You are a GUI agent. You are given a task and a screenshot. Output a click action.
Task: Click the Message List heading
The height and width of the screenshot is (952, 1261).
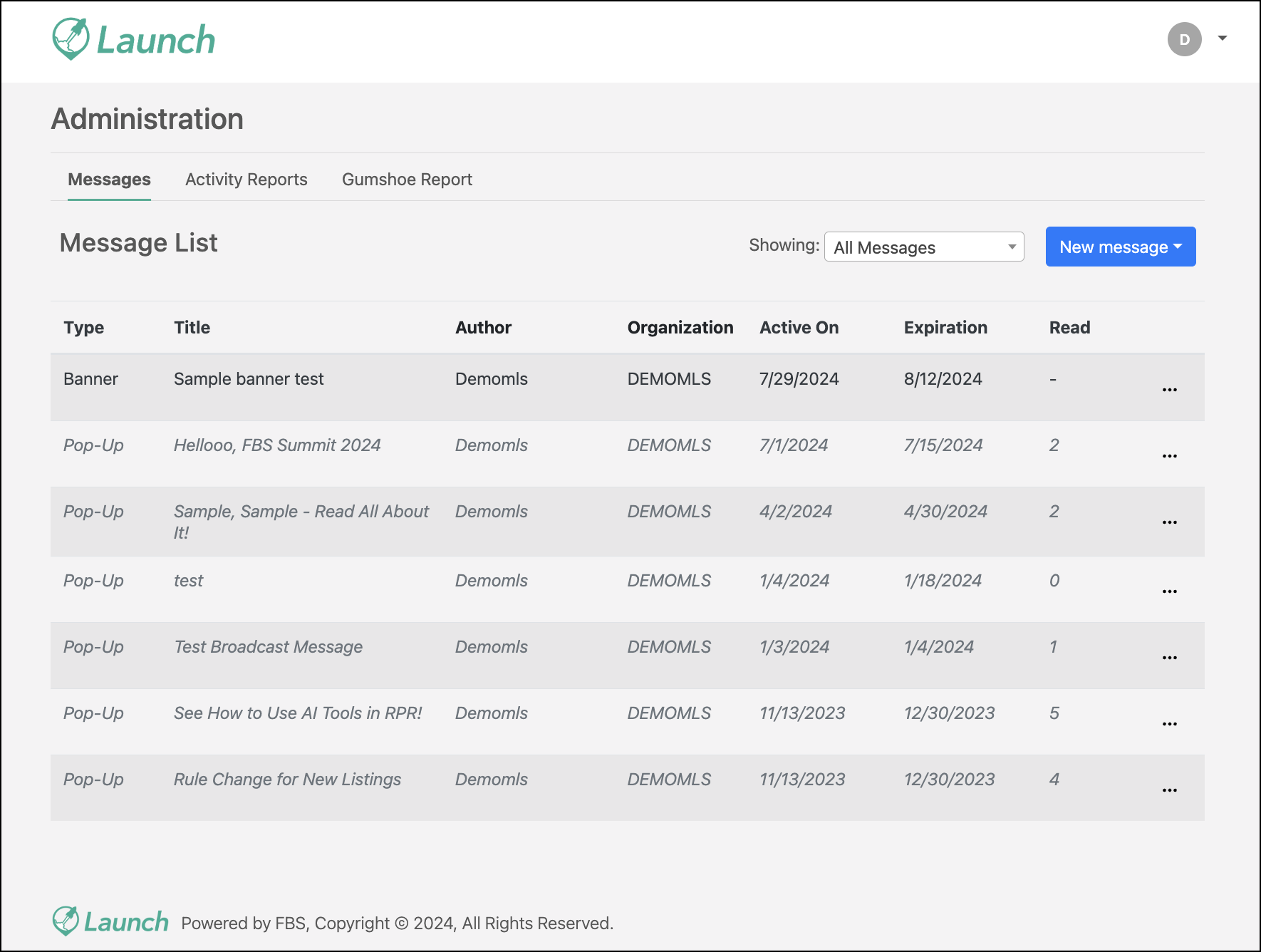138,243
